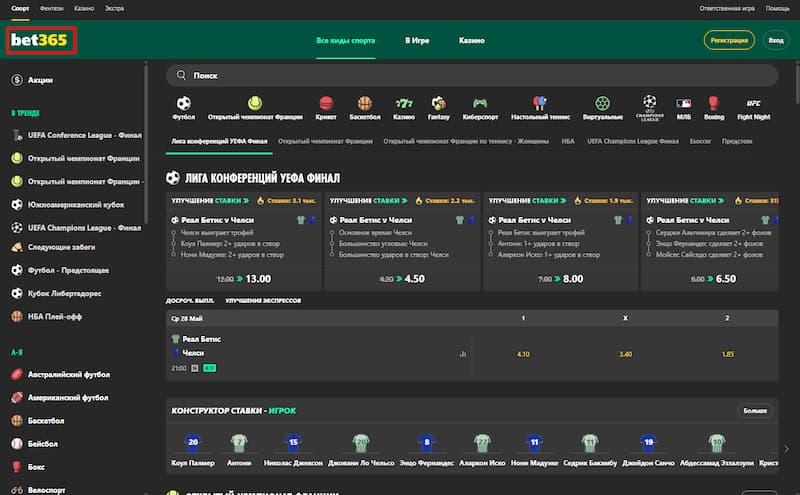The width and height of the screenshot is (800, 495).
Task: Select player Антони shirt 7
Action: tap(239, 449)
